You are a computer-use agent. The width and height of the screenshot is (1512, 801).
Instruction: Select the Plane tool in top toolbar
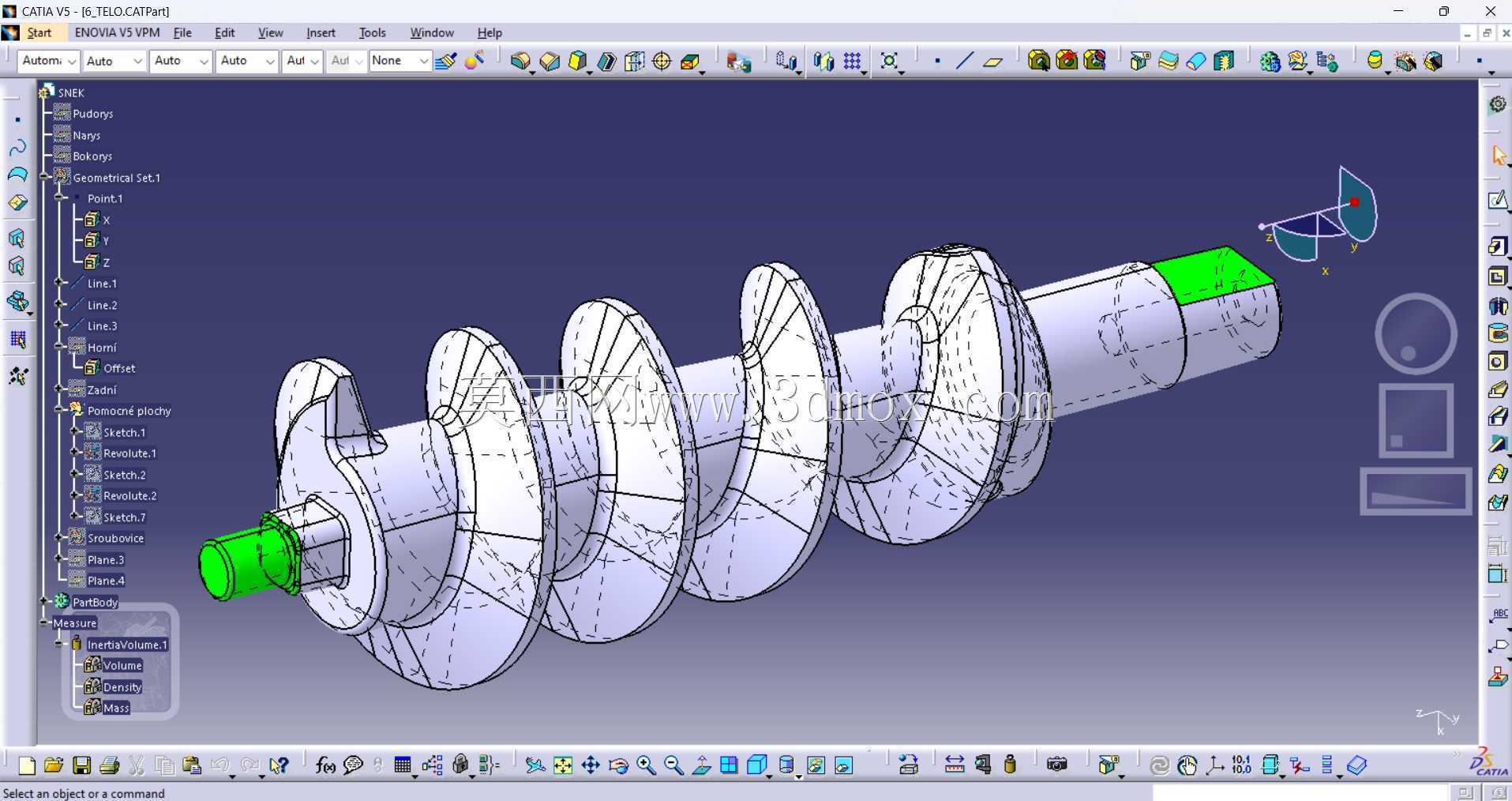tap(992, 61)
